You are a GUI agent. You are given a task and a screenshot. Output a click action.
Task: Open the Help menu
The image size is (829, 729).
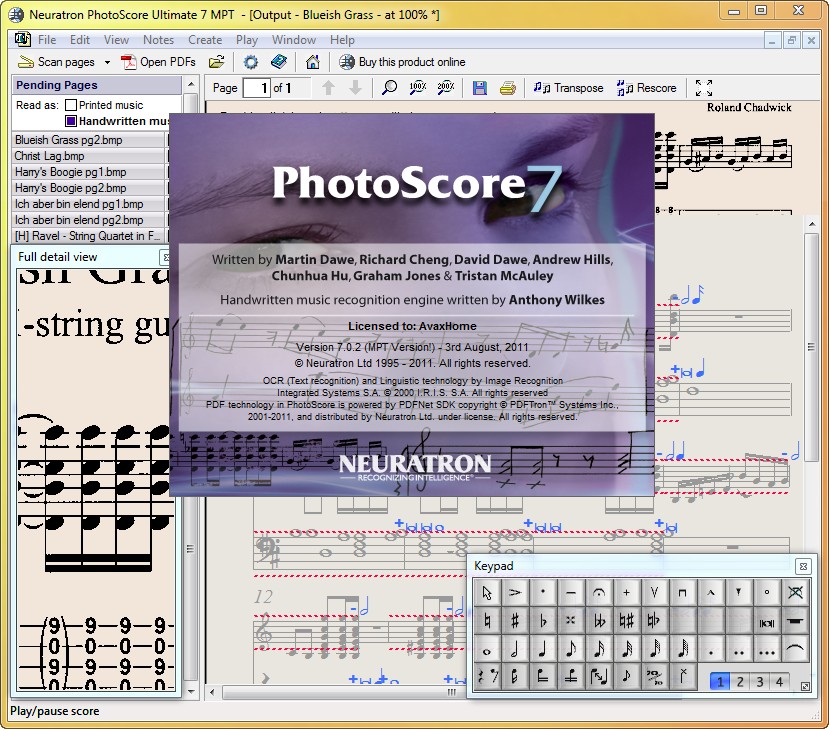point(342,40)
